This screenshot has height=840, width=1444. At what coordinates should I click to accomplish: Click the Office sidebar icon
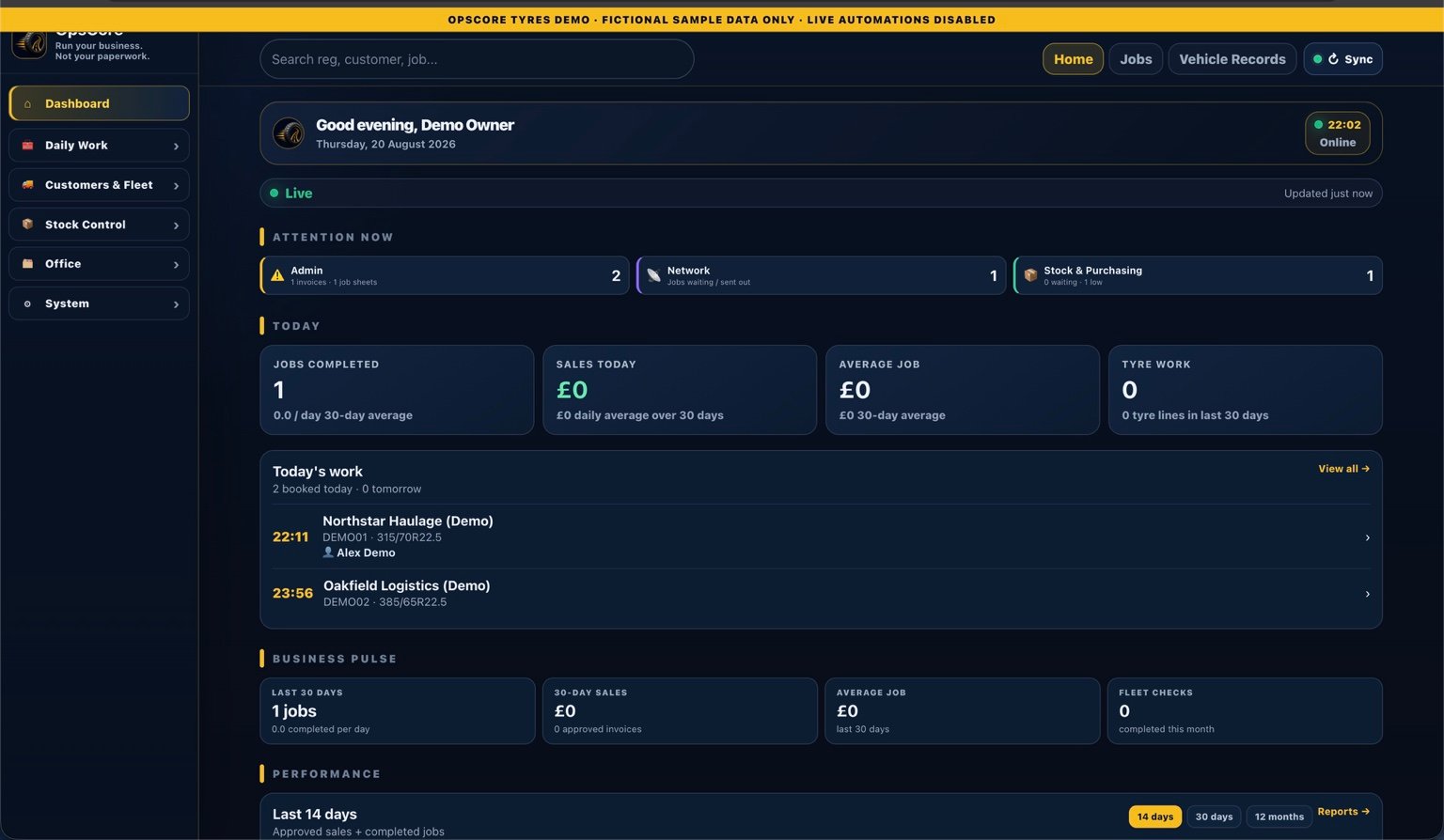(x=27, y=264)
